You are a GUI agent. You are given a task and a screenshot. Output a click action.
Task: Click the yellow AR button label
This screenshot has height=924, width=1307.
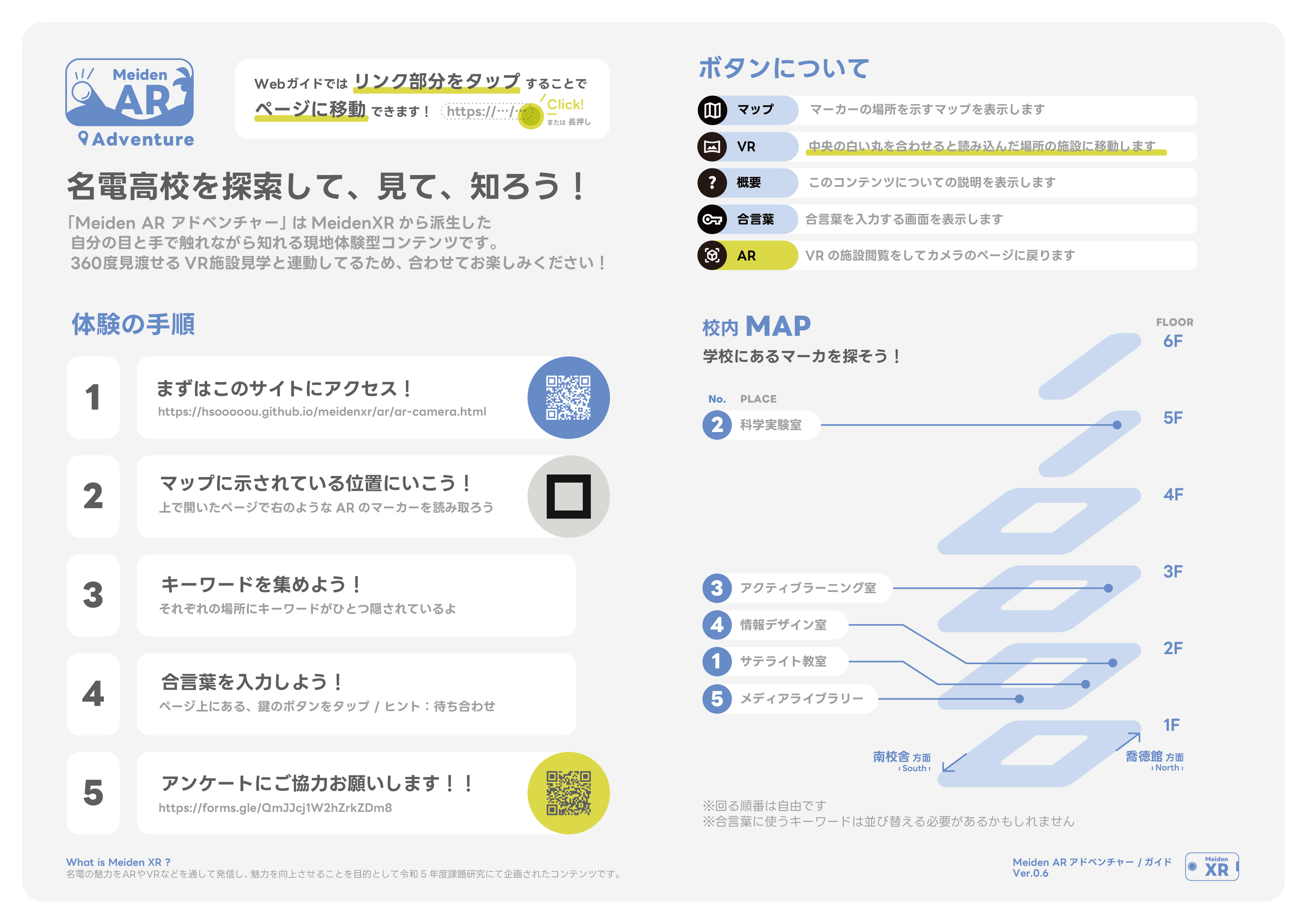746,256
